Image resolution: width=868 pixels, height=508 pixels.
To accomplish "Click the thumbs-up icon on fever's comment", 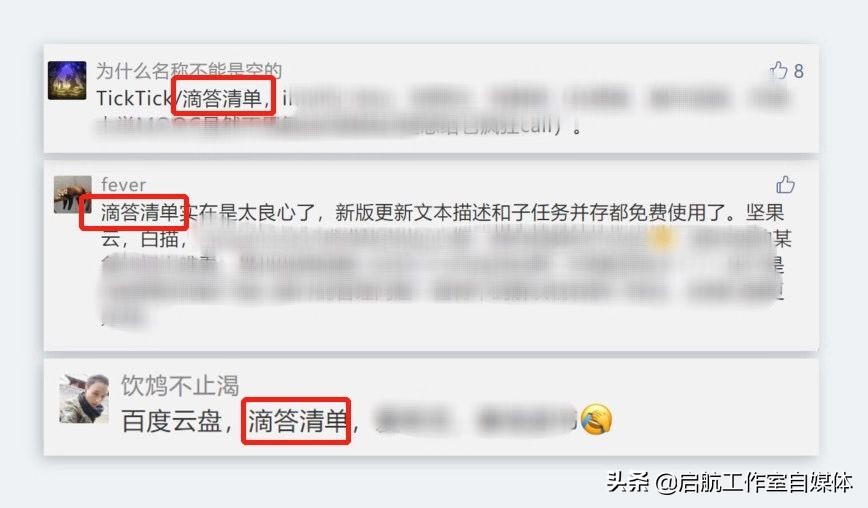I will [x=785, y=184].
